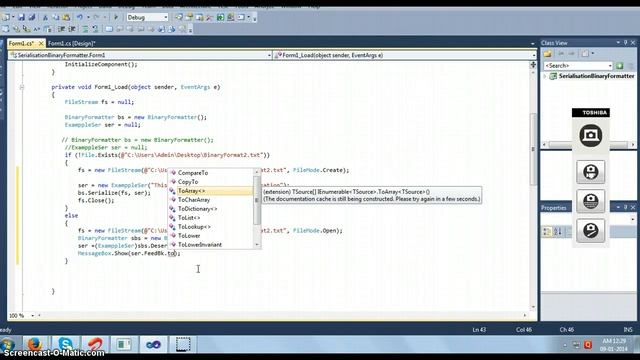640x360 pixels.
Task: Collapse the Form1_Load method outline
Action: [22, 87]
